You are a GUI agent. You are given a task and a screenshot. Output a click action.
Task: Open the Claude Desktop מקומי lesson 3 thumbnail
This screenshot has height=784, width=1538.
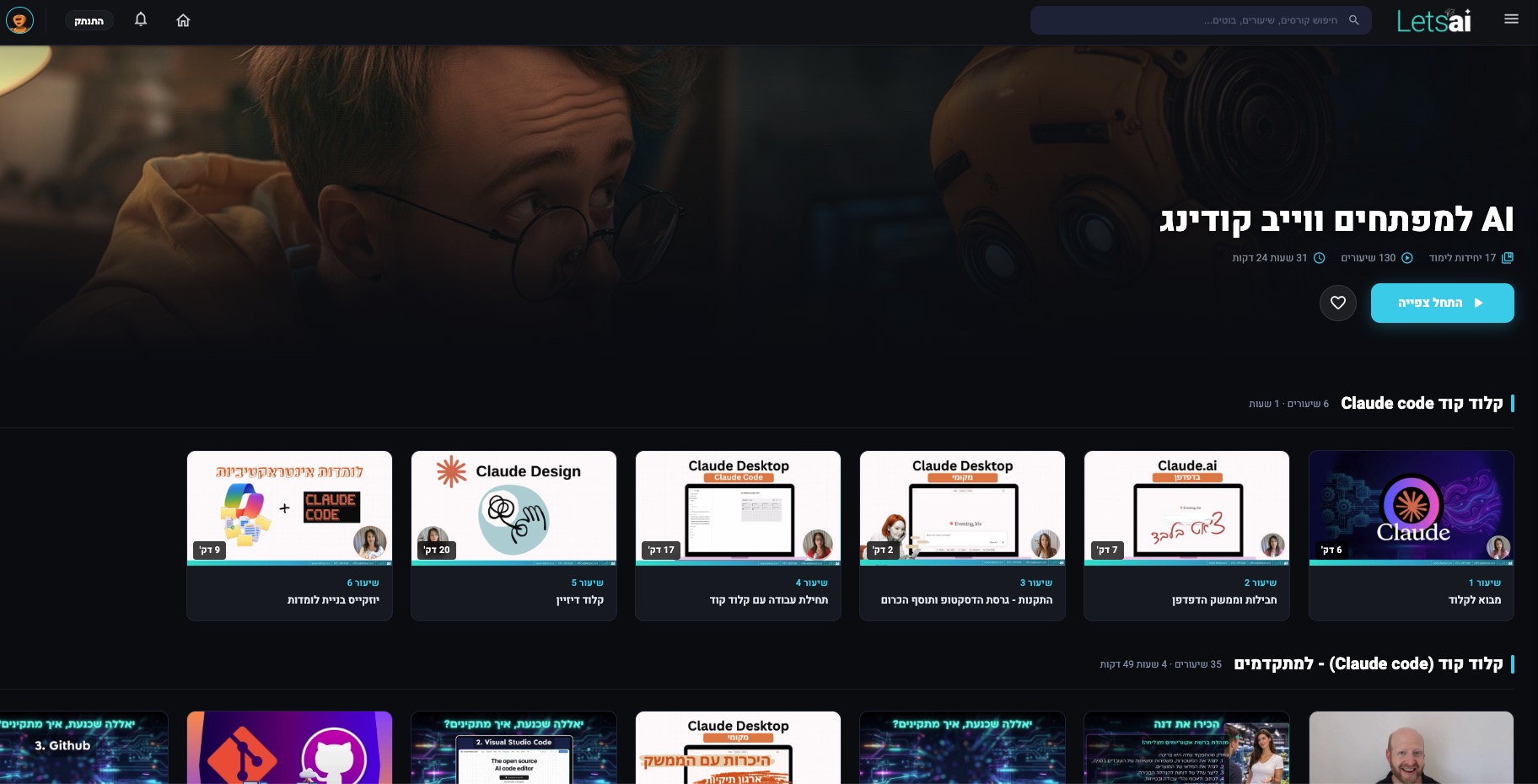pos(963,507)
